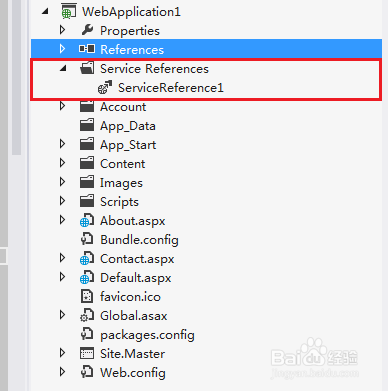
Task: Expand the About.aspx file node
Action: click(x=62, y=220)
